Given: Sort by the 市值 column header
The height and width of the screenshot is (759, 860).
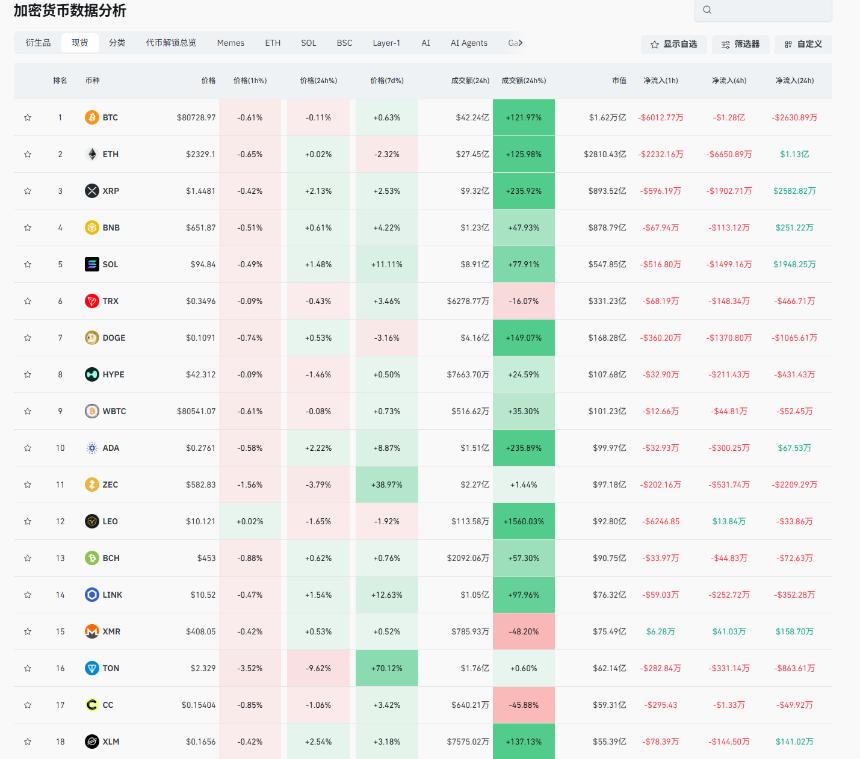Looking at the screenshot, I should click(619, 81).
